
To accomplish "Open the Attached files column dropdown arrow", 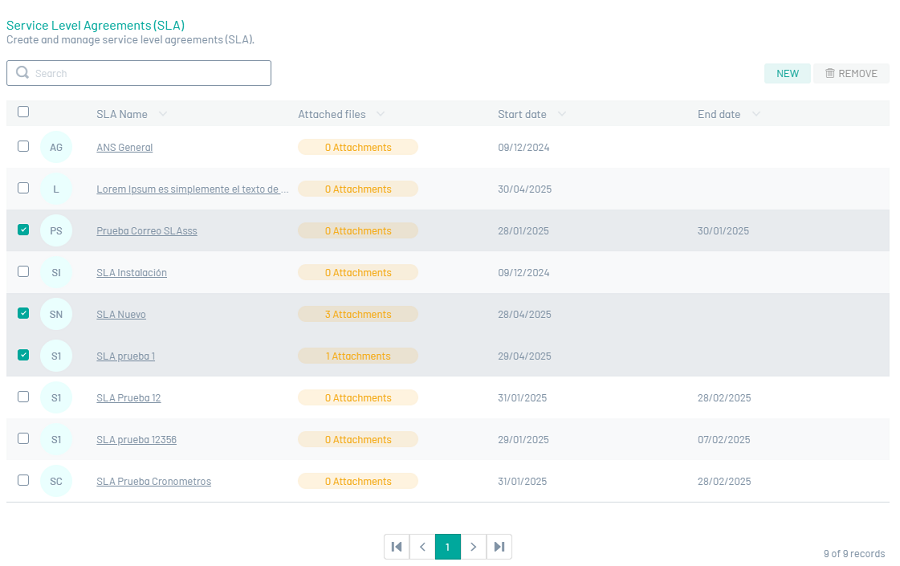I will [381, 115].
